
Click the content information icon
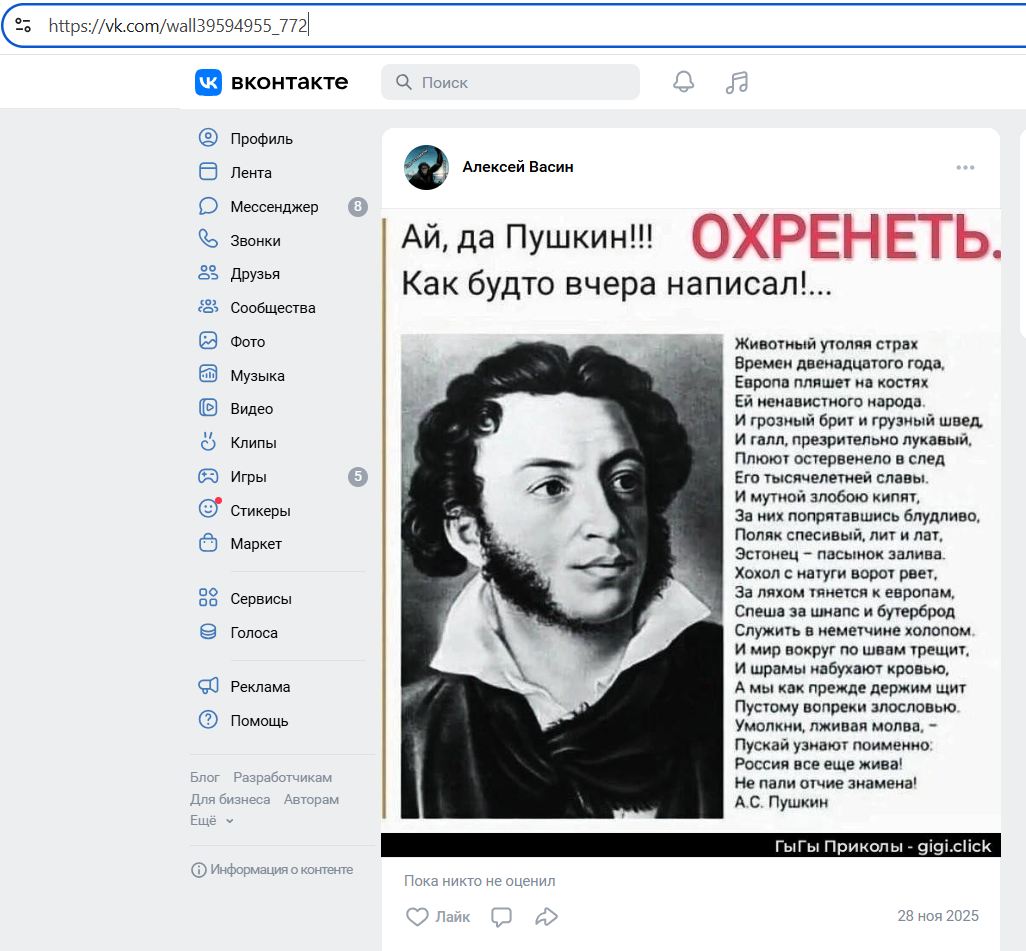pos(199,869)
